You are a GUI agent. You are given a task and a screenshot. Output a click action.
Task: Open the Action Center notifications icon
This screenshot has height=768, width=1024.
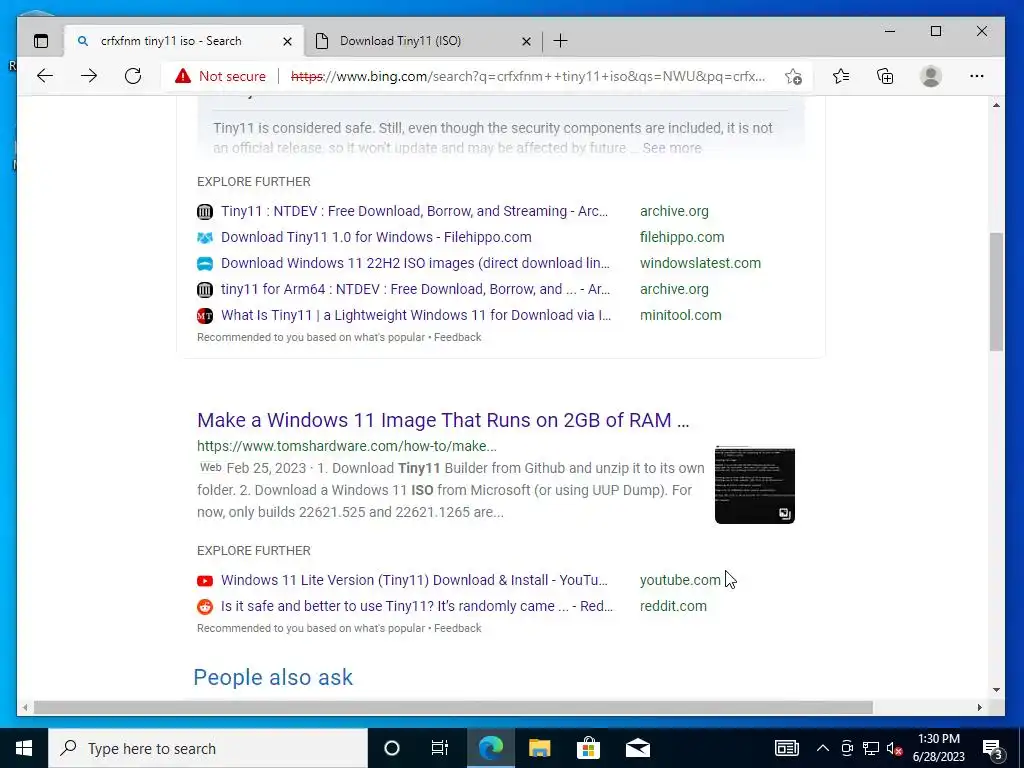(993, 749)
